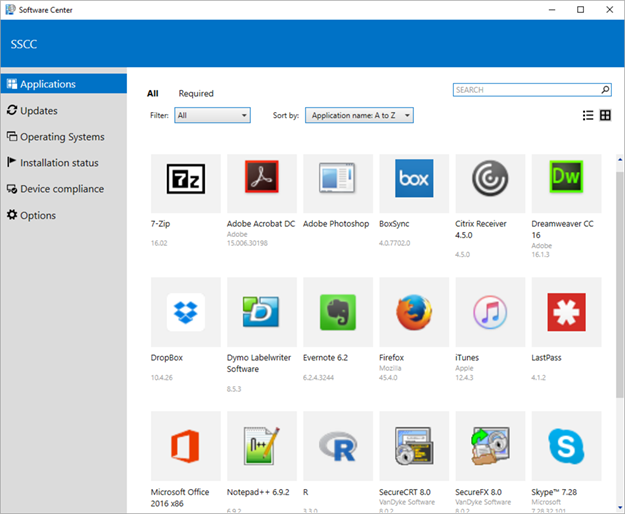Switch to list view icon
Screen dimensions: 625x514
pos(588,116)
